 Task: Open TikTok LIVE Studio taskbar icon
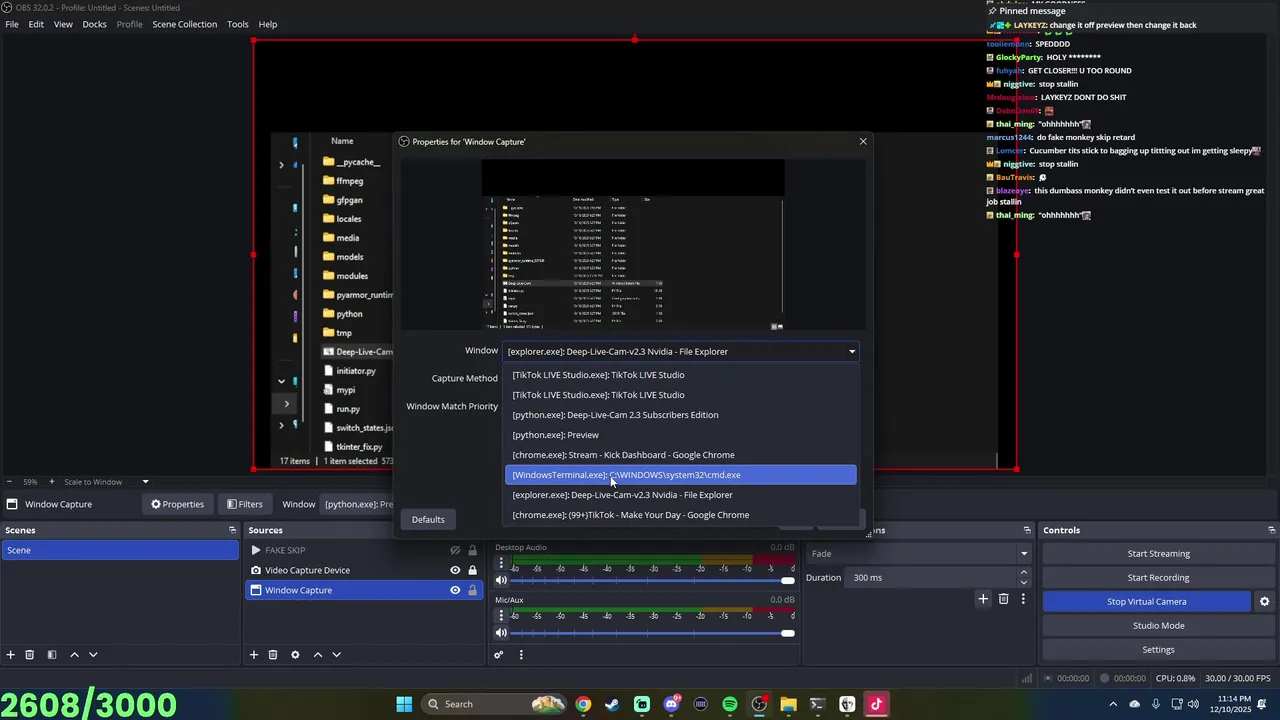(876, 704)
